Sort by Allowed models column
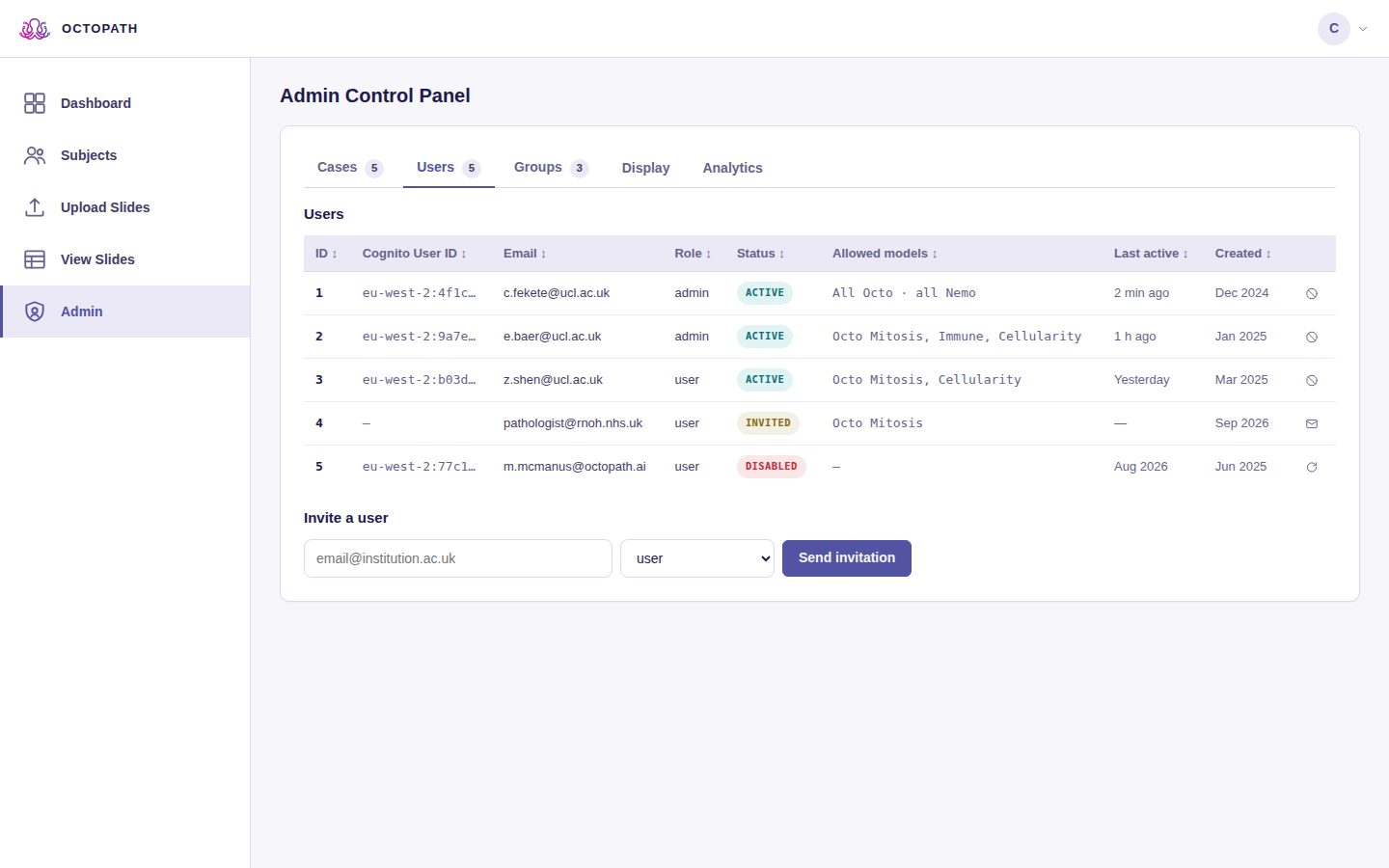The width and height of the screenshot is (1389, 868). coord(885,254)
